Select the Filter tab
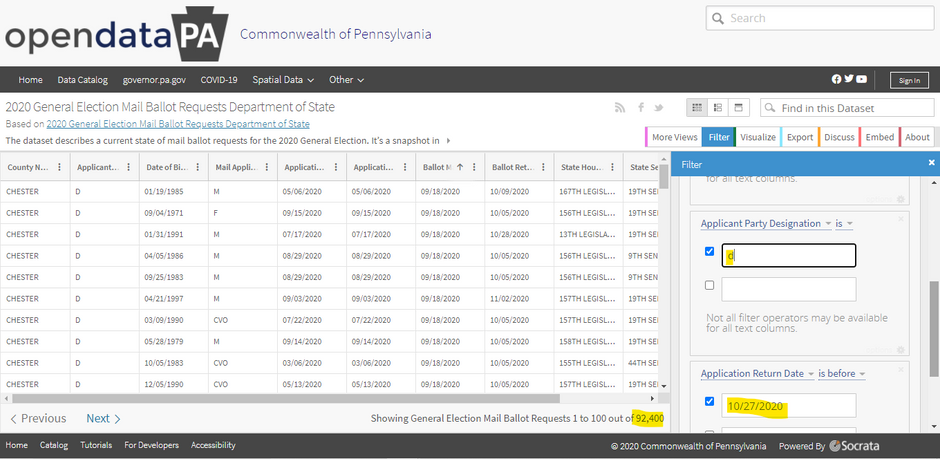The height and width of the screenshot is (459, 940). (719, 137)
